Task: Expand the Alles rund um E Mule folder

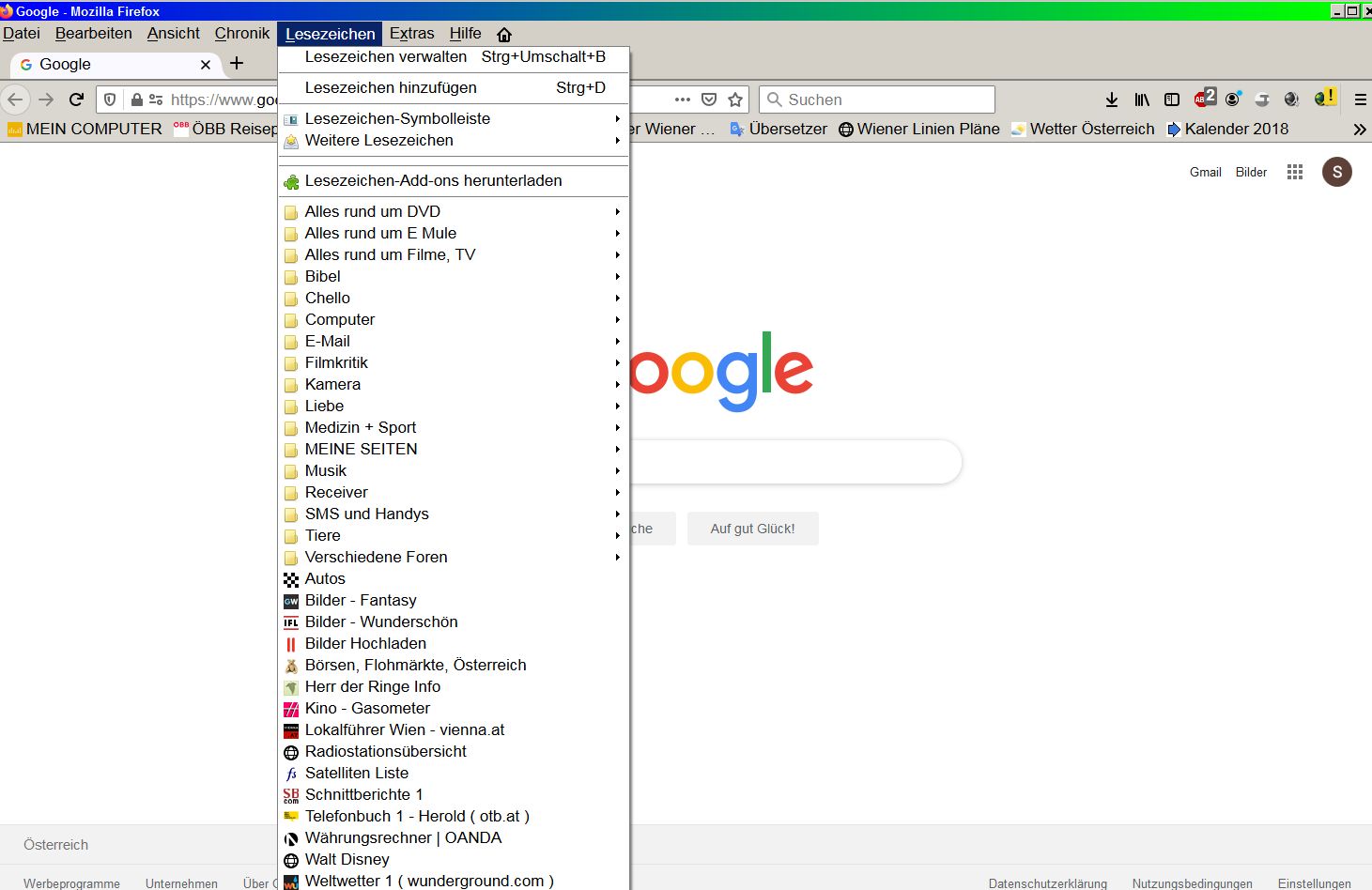Action: tap(455, 234)
